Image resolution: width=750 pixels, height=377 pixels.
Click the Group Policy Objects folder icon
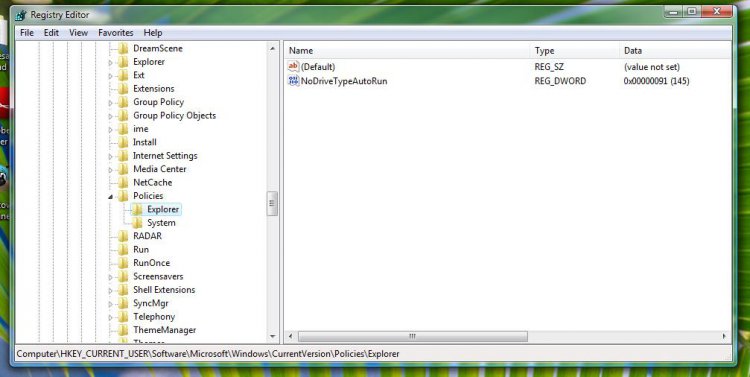point(123,115)
